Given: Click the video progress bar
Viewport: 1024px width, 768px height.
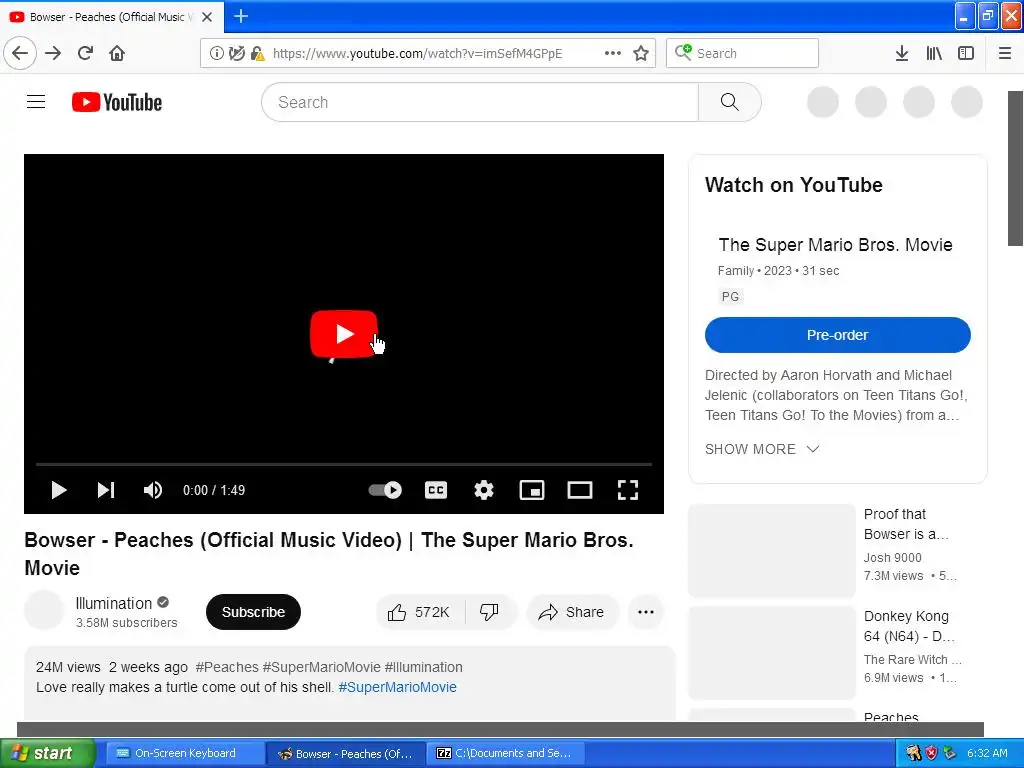Looking at the screenshot, I should pyautogui.click(x=344, y=464).
